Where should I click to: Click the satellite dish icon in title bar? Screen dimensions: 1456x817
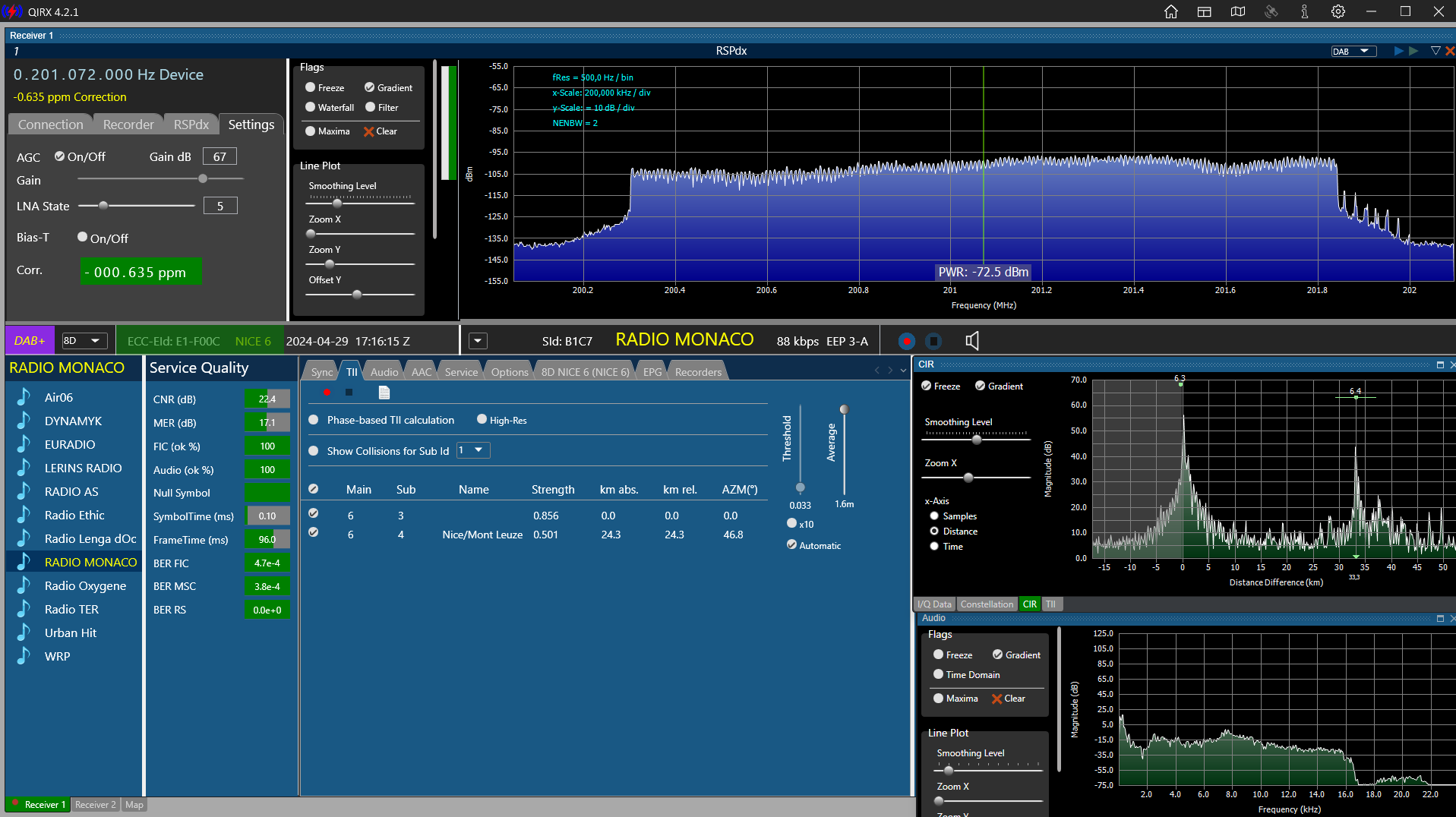point(1271,11)
